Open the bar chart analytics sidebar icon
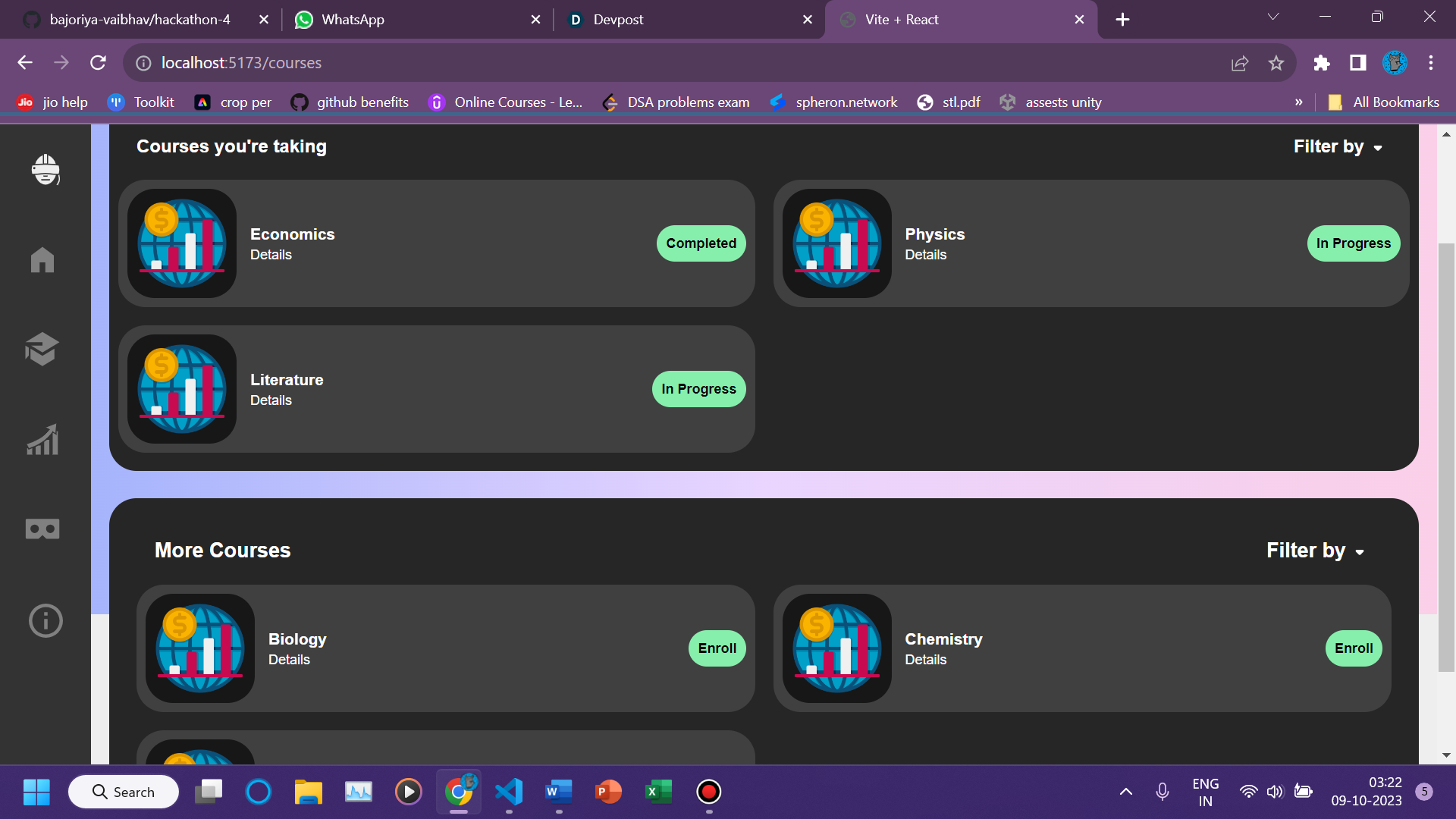 (x=42, y=440)
